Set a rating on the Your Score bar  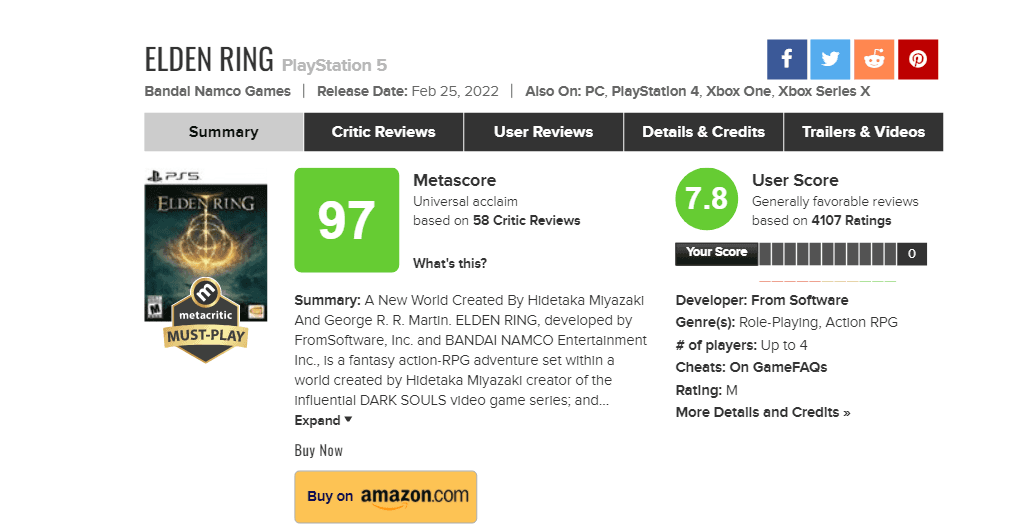828,254
